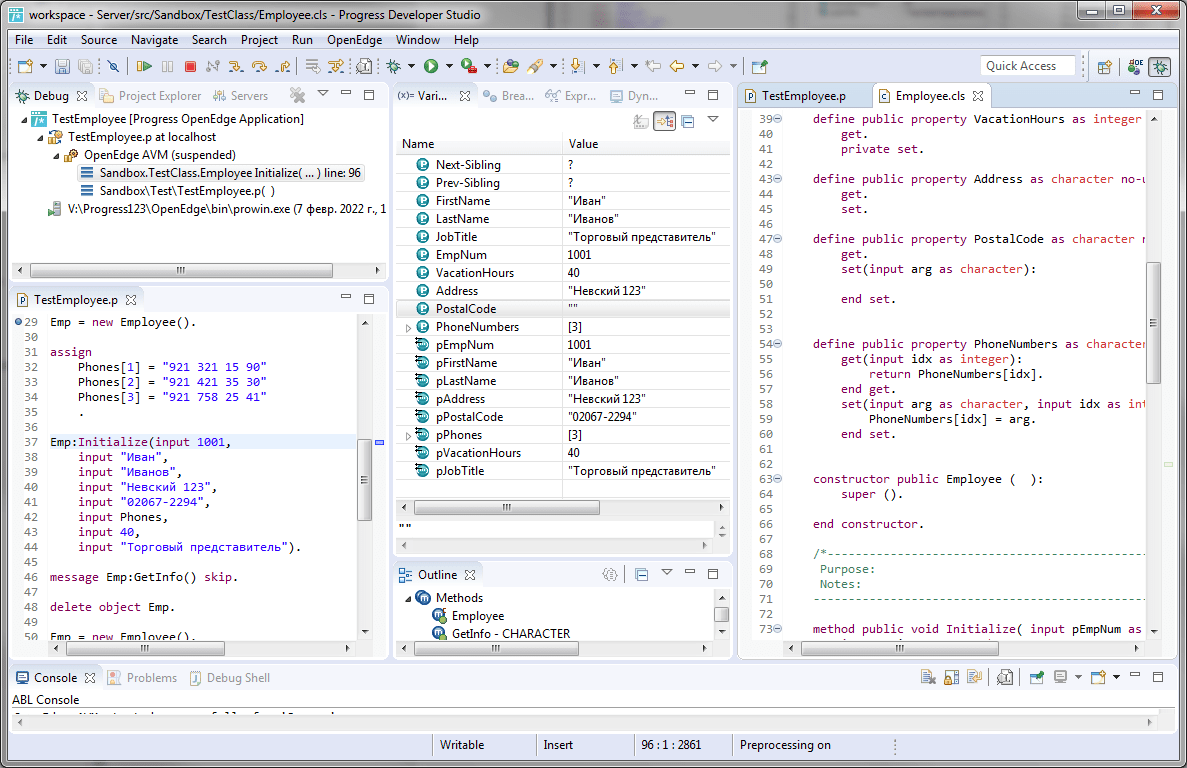Open the Variables view menu triangle
The width and height of the screenshot is (1187, 768).
[713, 120]
